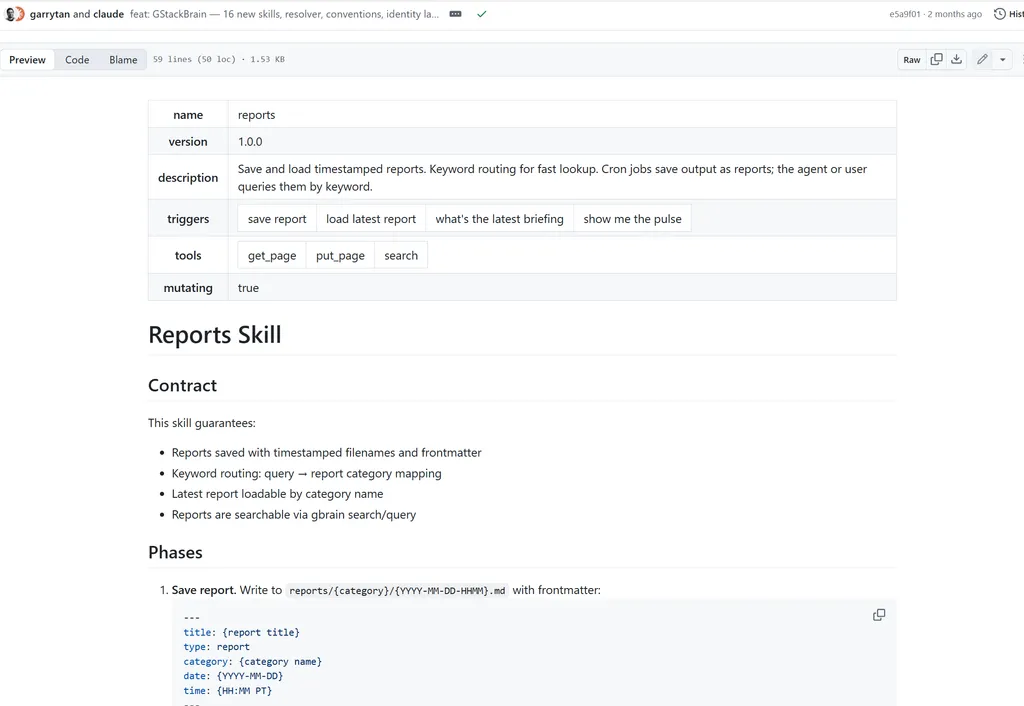The image size is (1024, 706).
Task: Open more edit options dropdown arrow
Action: (1002, 59)
